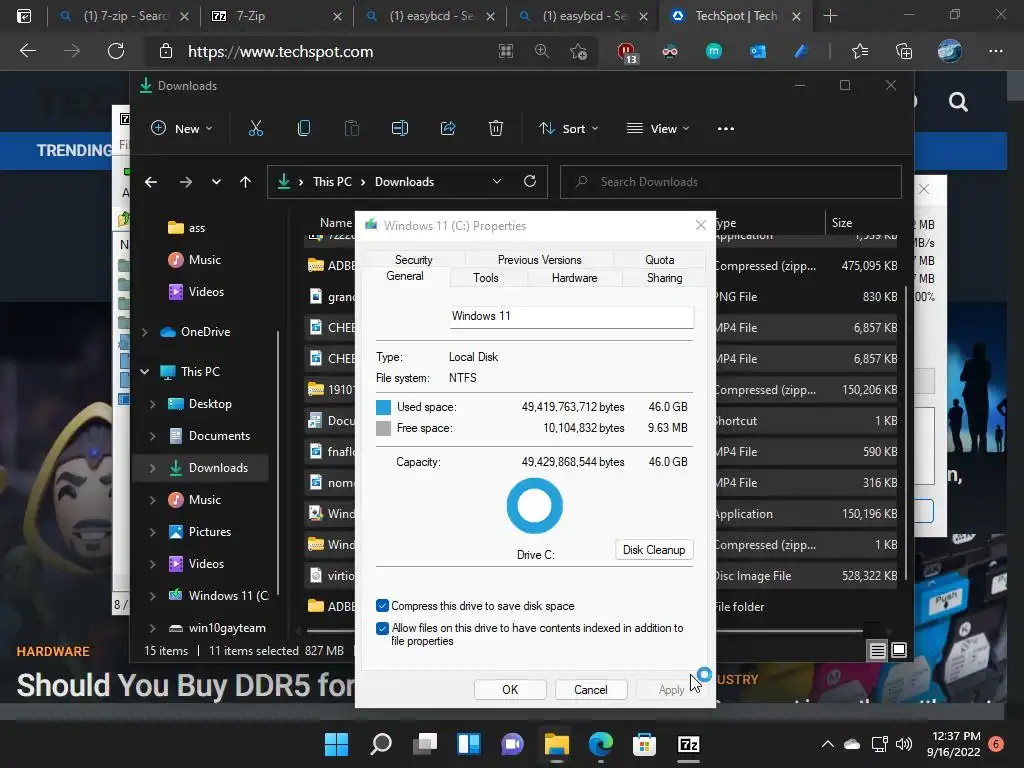Switch to Previous Versions tab

coord(539,260)
